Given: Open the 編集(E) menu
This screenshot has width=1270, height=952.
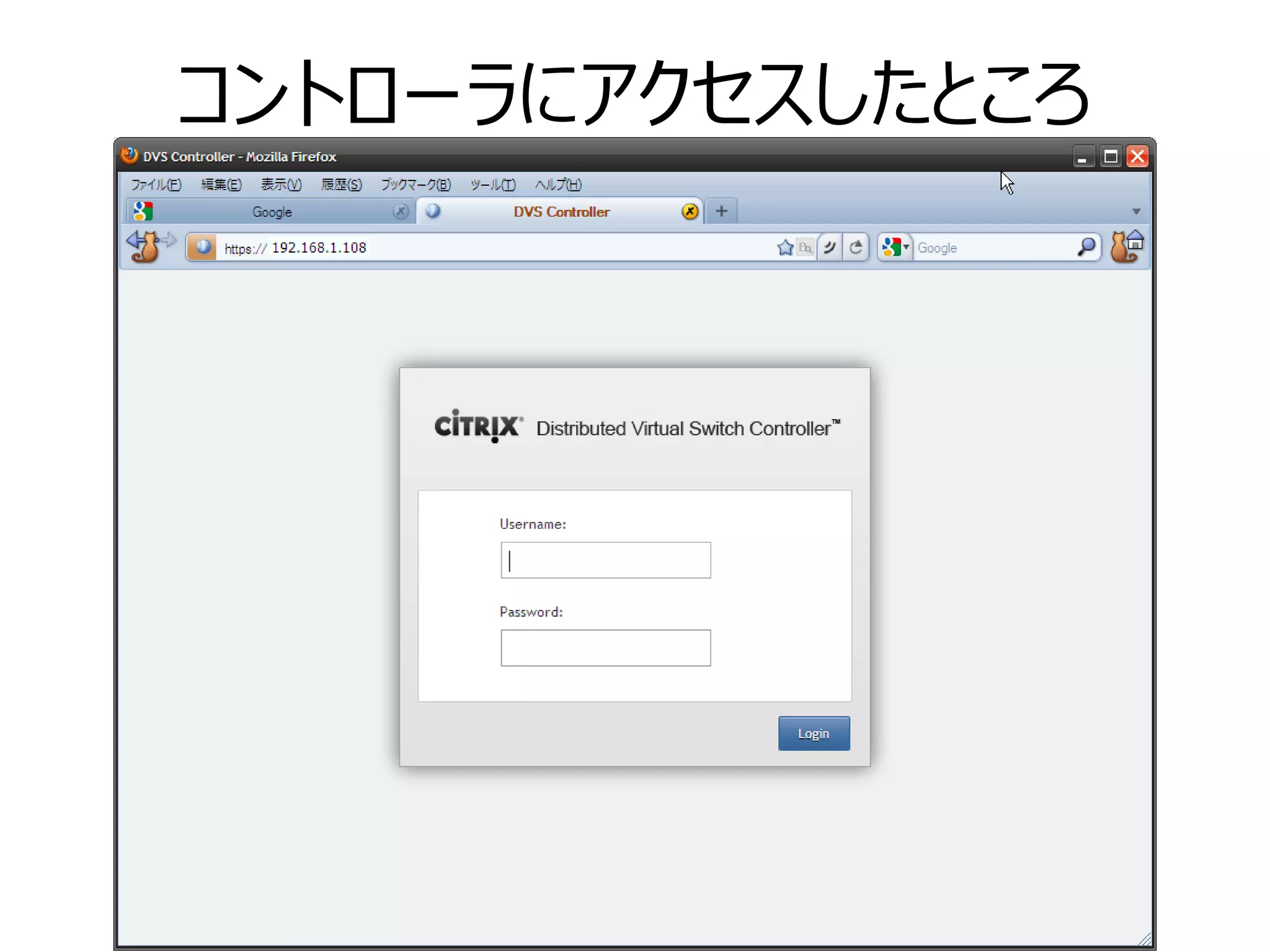Looking at the screenshot, I should pyautogui.click(x=221, y=185).
